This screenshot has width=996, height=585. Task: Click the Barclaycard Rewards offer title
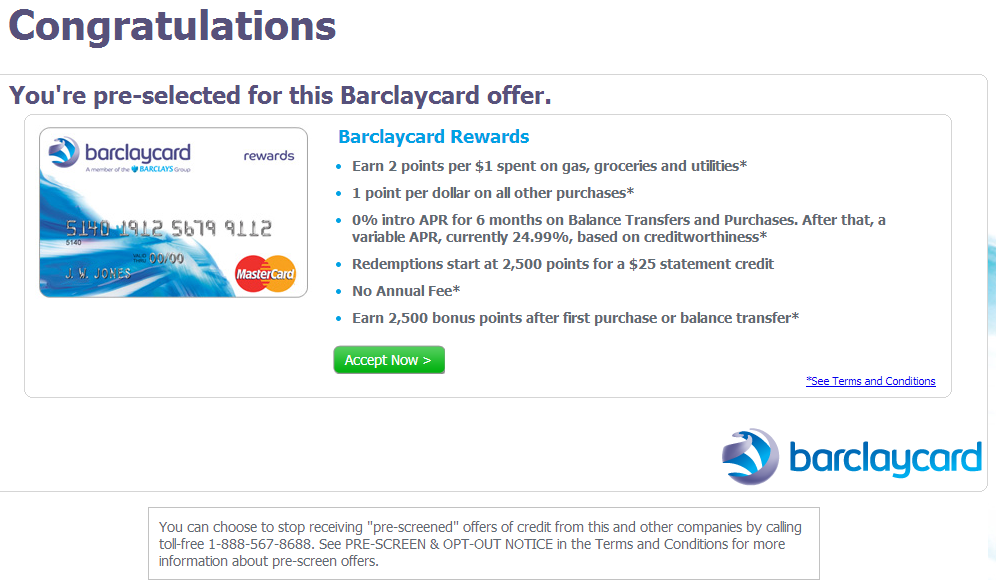tap(433, 137)
